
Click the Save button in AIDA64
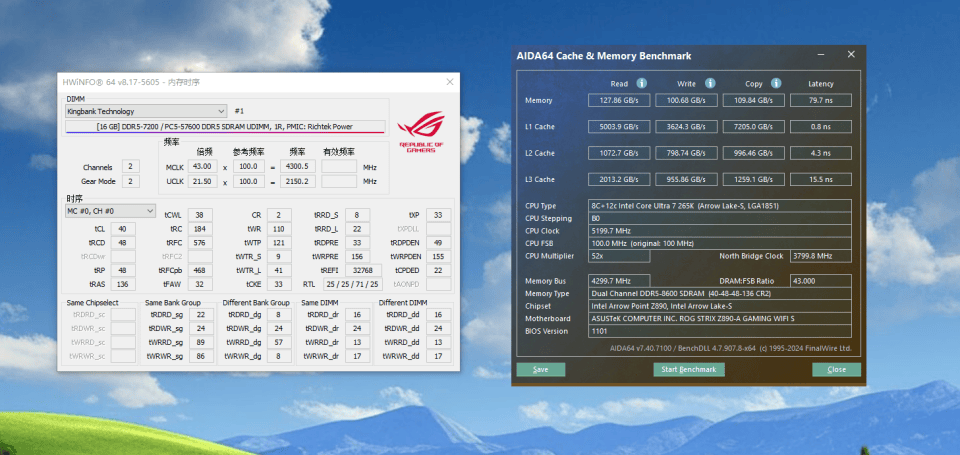pyautogui.click(x=541, y=369)
